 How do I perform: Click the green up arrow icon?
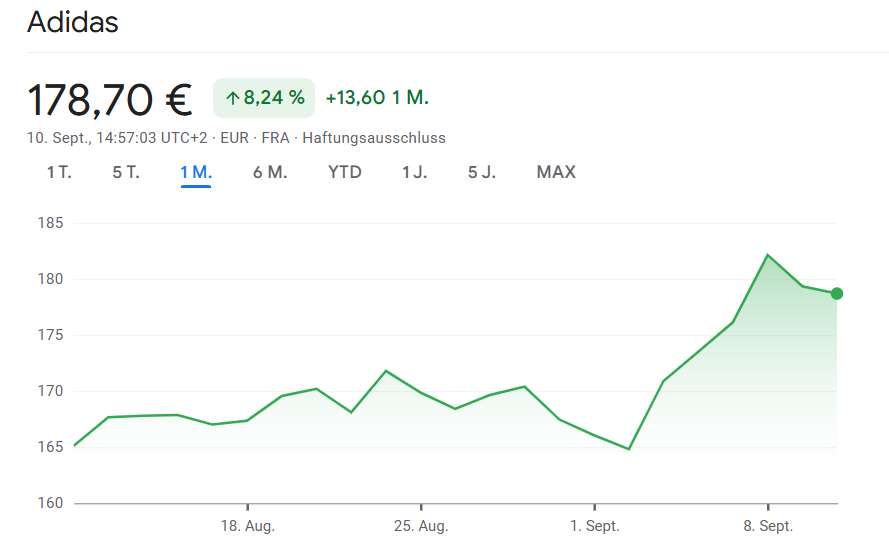coord(233,98)
